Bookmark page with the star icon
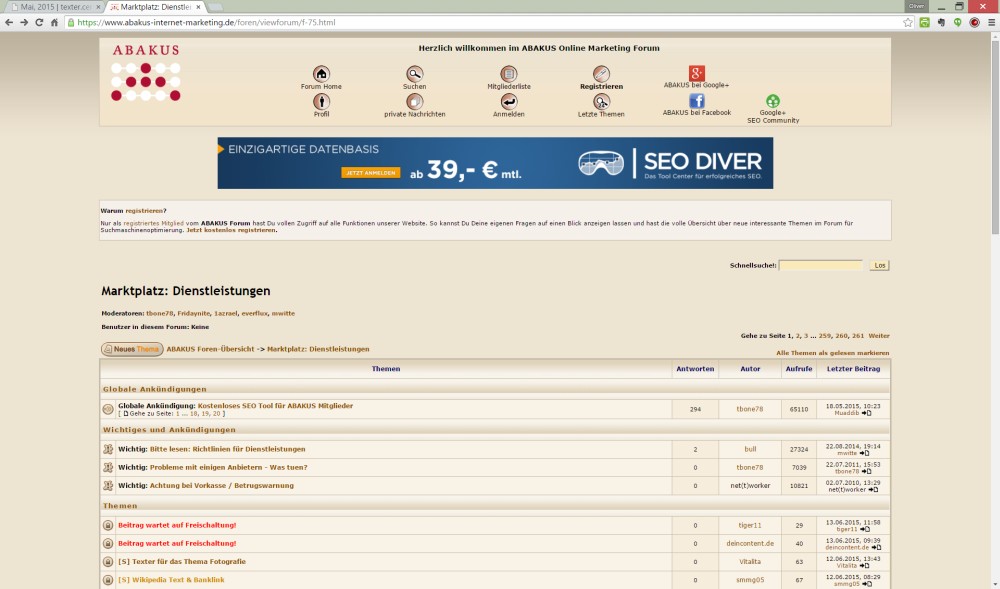1000x589 pixels. tap(907, 22)
